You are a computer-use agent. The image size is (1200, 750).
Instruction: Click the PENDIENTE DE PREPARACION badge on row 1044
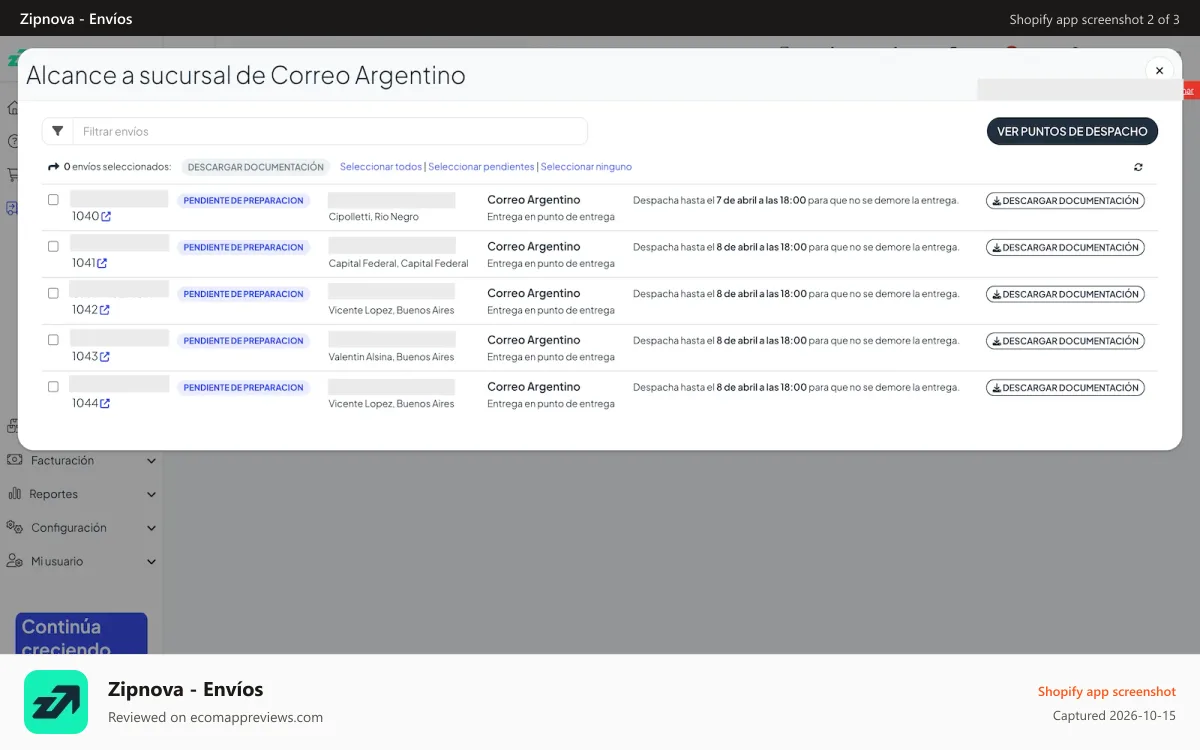[x=244, y=387]
